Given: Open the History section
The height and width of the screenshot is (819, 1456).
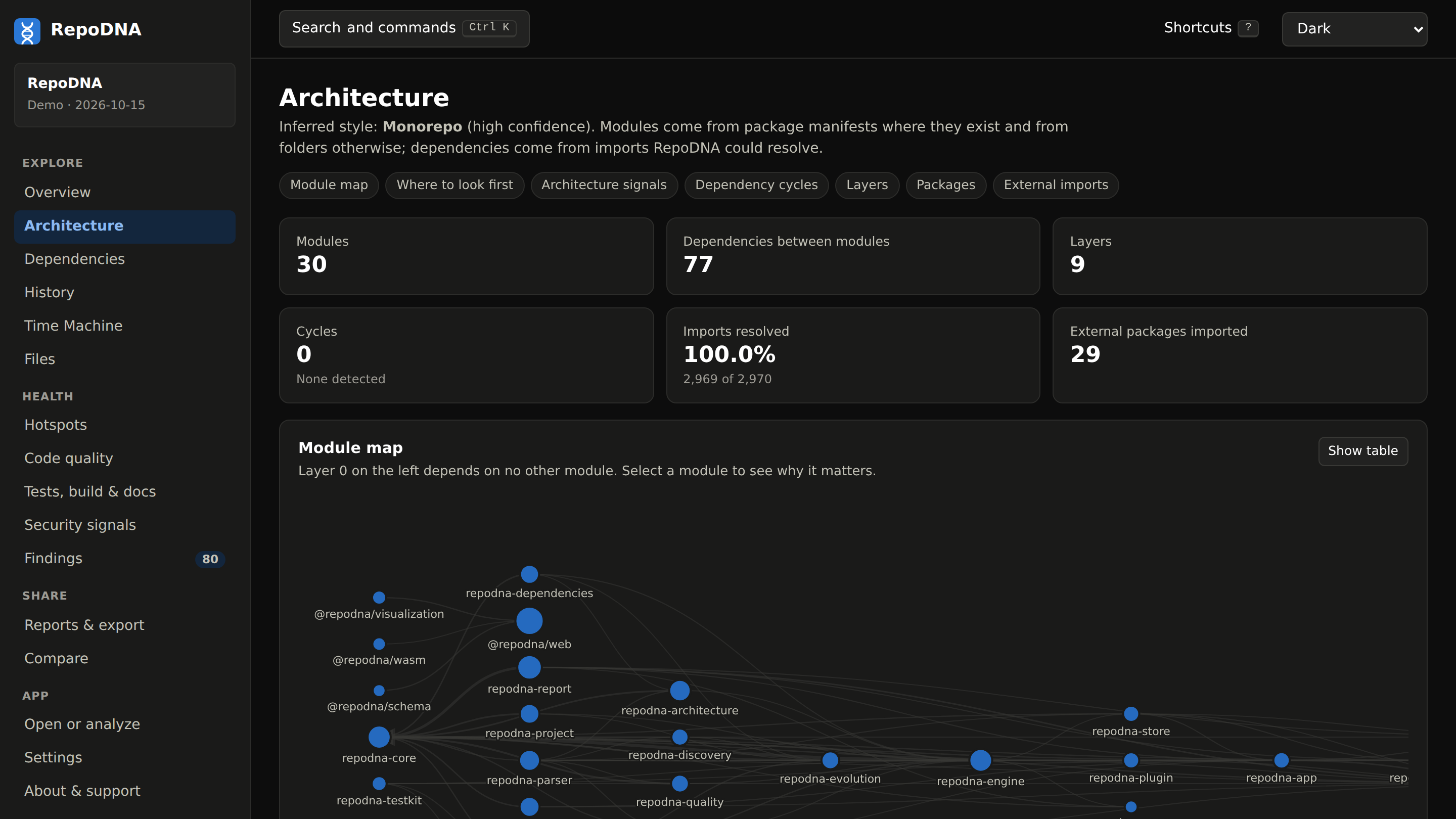Looking at the screenshot, I should click(x=124, y=292).
